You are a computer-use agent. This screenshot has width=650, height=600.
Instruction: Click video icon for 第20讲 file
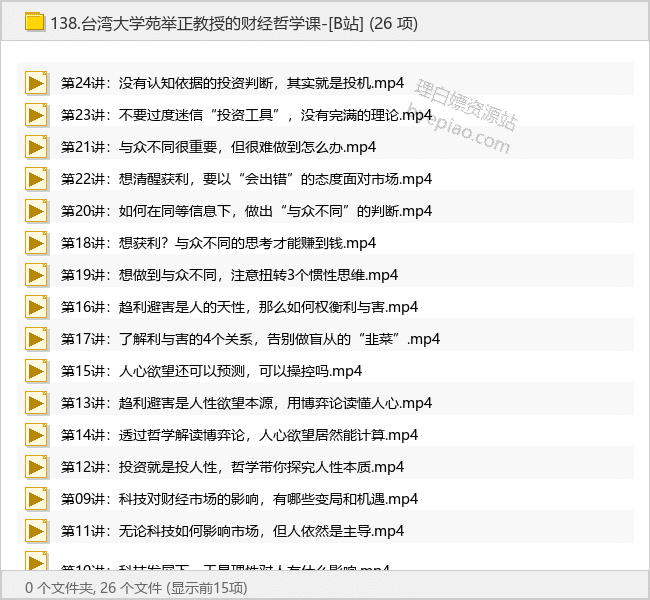(36, 211)
